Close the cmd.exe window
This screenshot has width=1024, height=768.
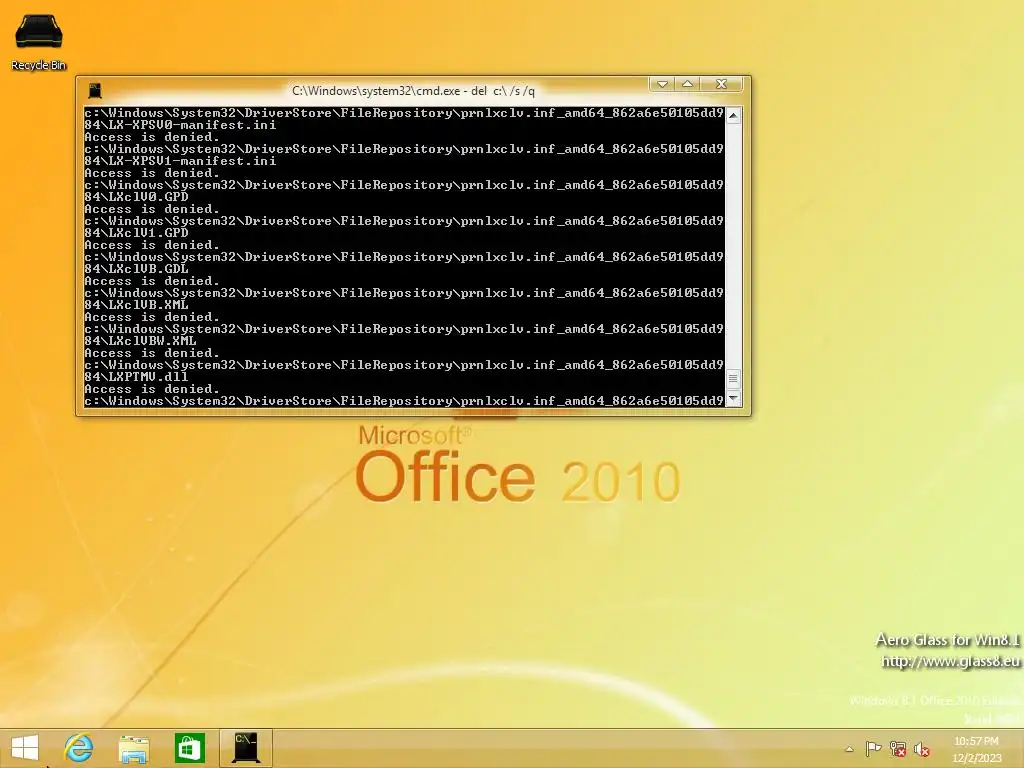(722, 84)
